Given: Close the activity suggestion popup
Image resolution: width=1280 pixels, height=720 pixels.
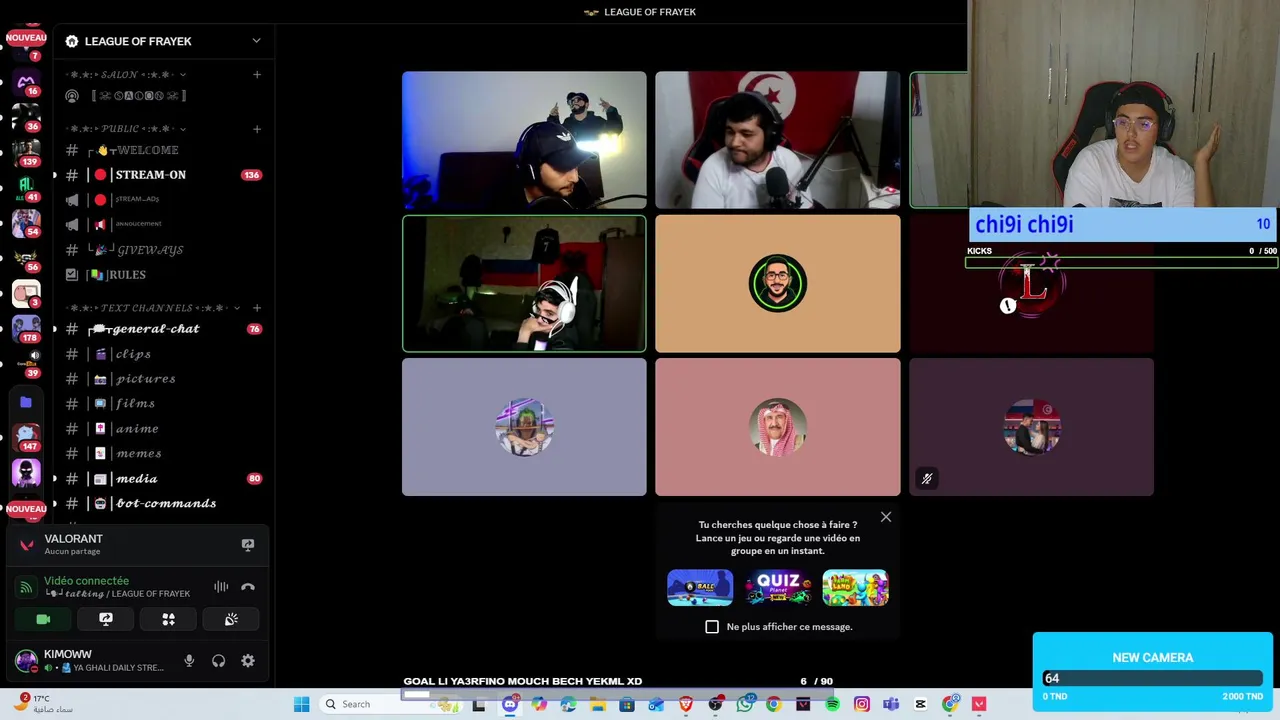Looking at the screenshot, I should click(886, 517).
